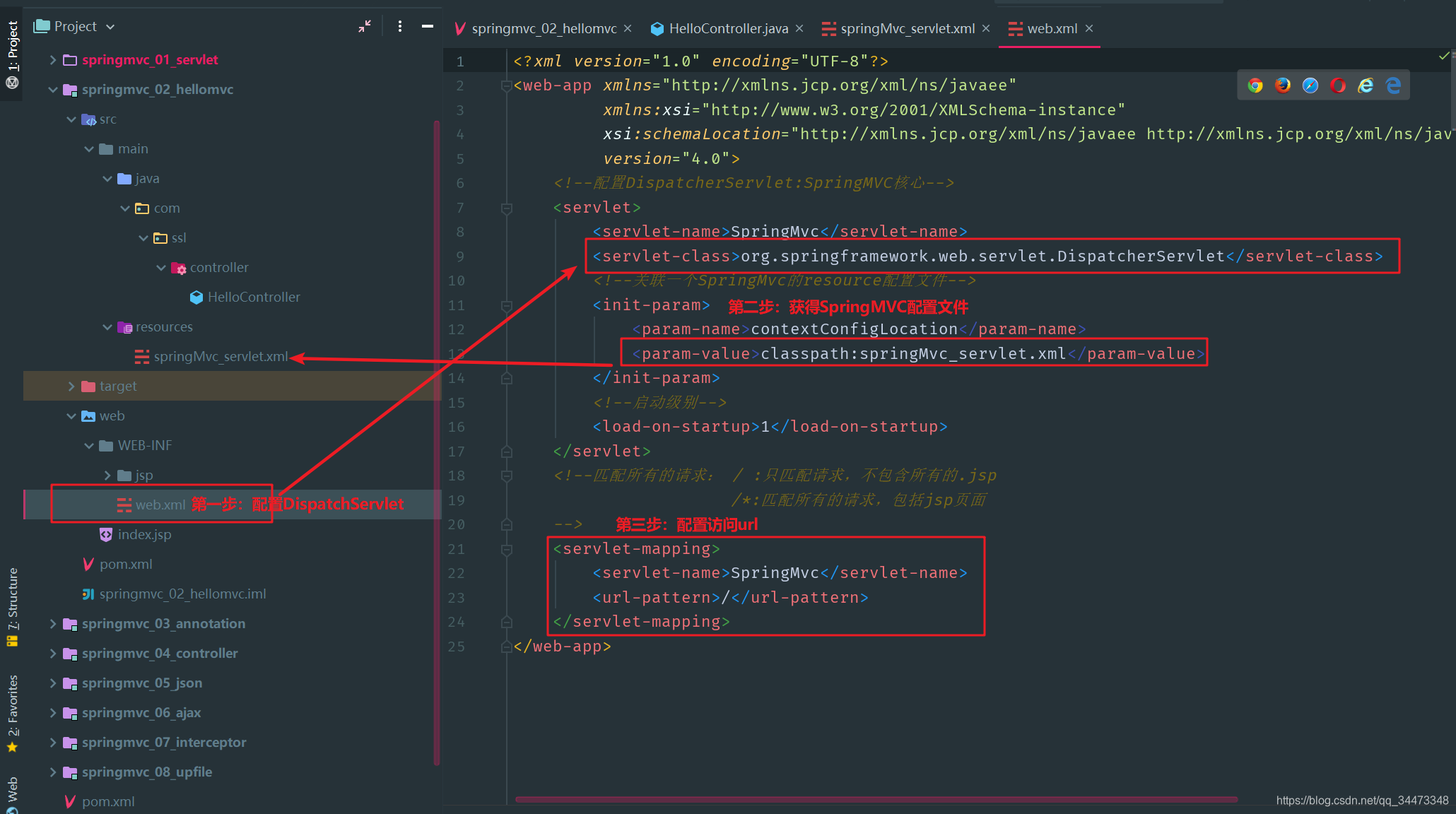This screenshot has width=1456, height=814.
Task: Open Firefox browser preview icon
Action: [1283, 85]
